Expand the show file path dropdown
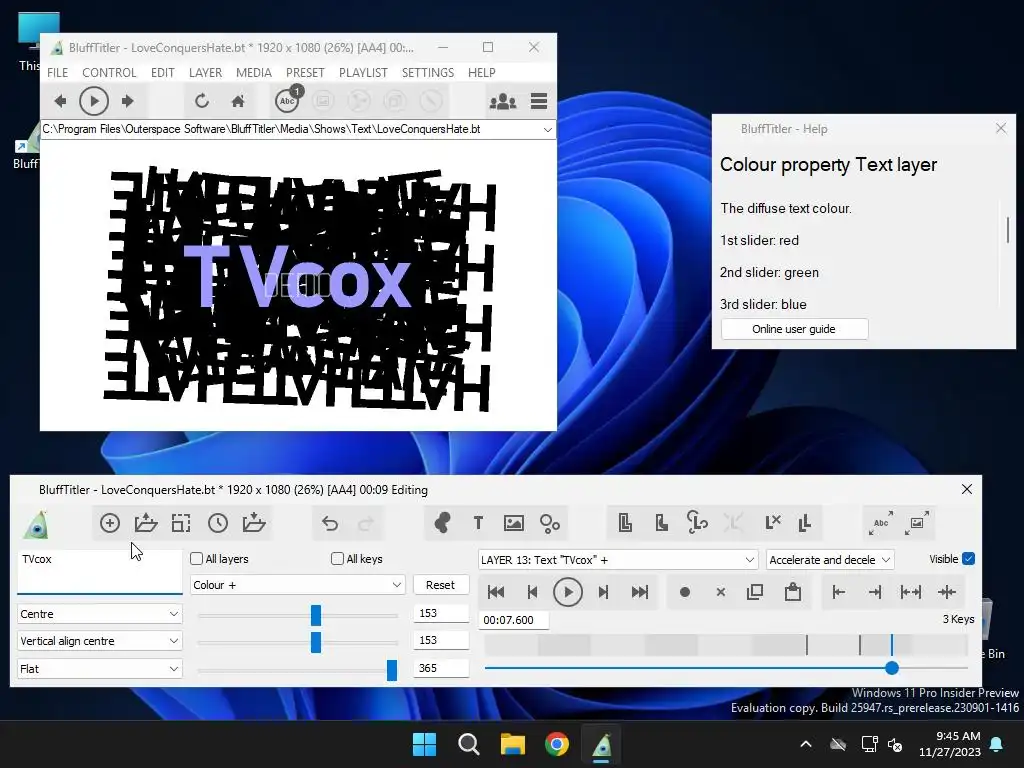Image resolution: width=1024 pixels, height=768 pixels. pos(547,129)
